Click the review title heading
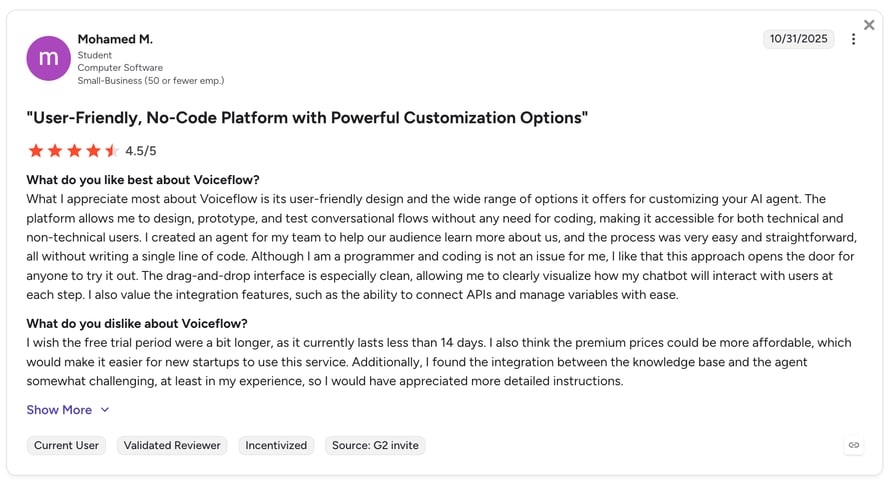This screenshot has height=482, width=894. [307, 118]
